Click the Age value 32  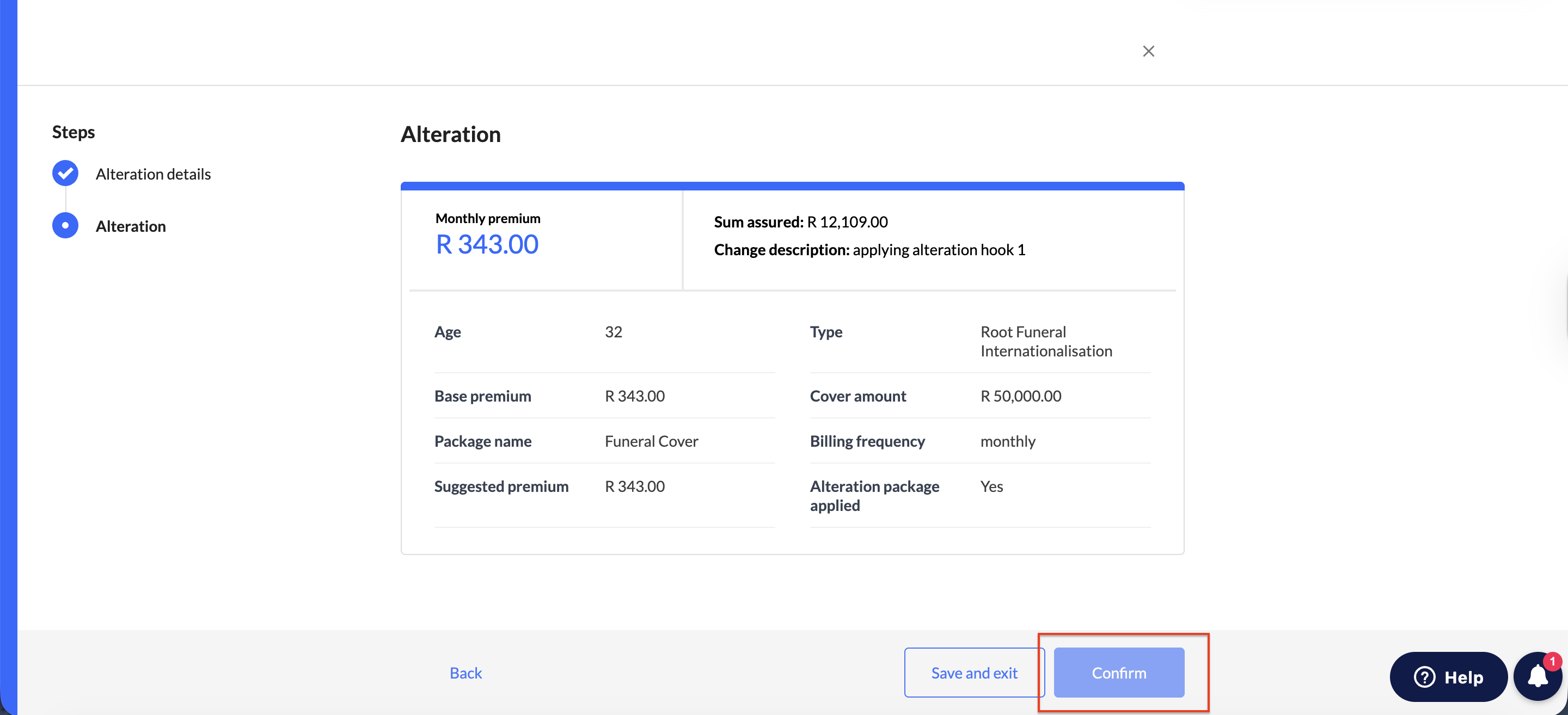click(613, 331)
